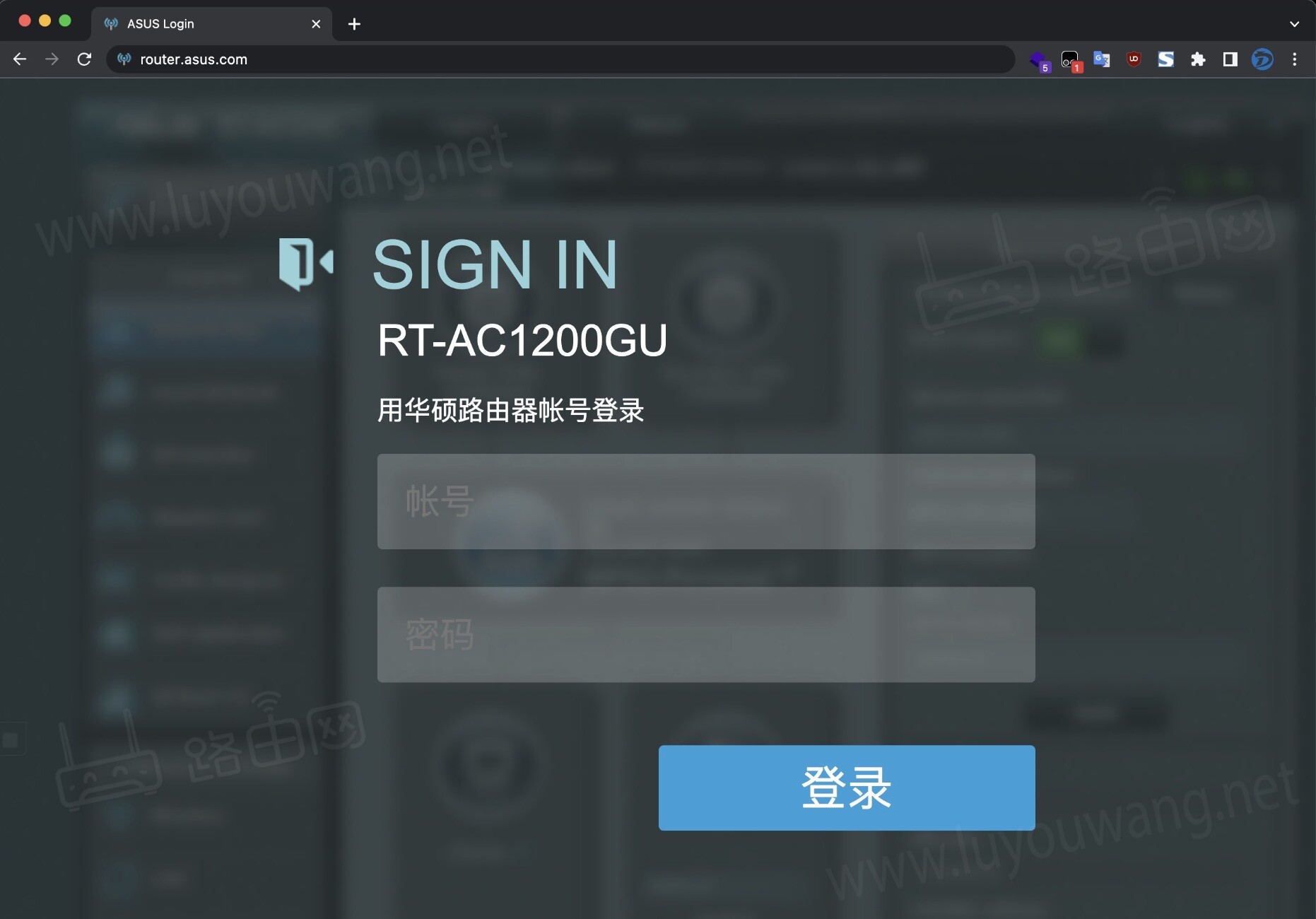Viewport: 1316px width, 919px height.
Task: Click the 帐号 account input field
Action: (x=706, y=501)
